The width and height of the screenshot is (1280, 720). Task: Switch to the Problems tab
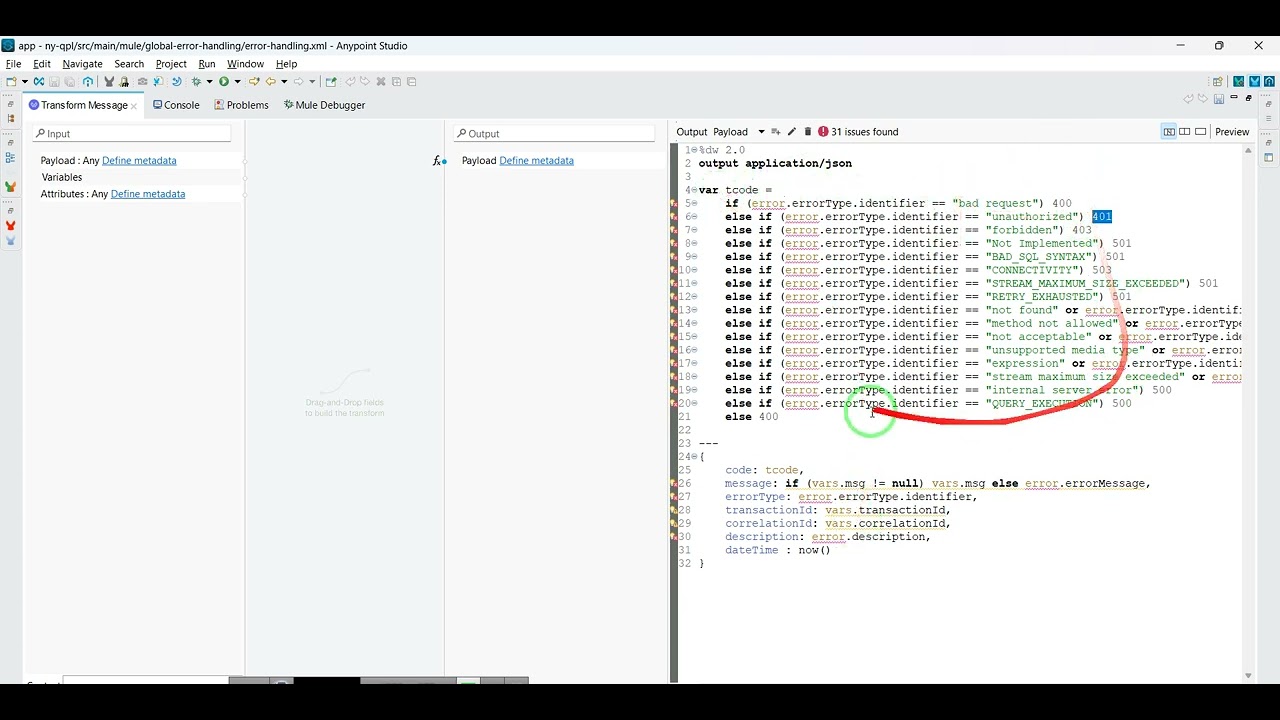[x=241, y=105]
